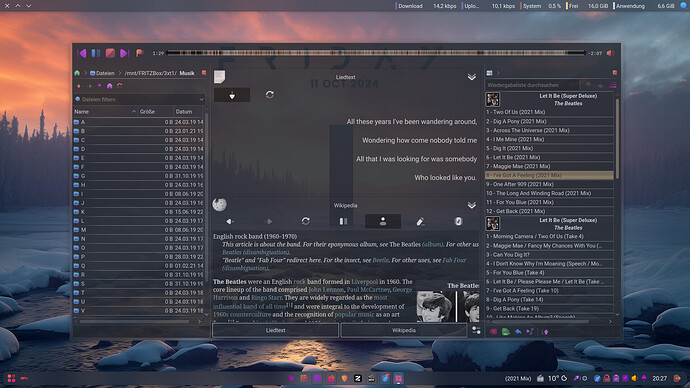This screenshot has height=388, width=690.
Task: Click the purple music note playlist icon
Action: click(530, 332)
